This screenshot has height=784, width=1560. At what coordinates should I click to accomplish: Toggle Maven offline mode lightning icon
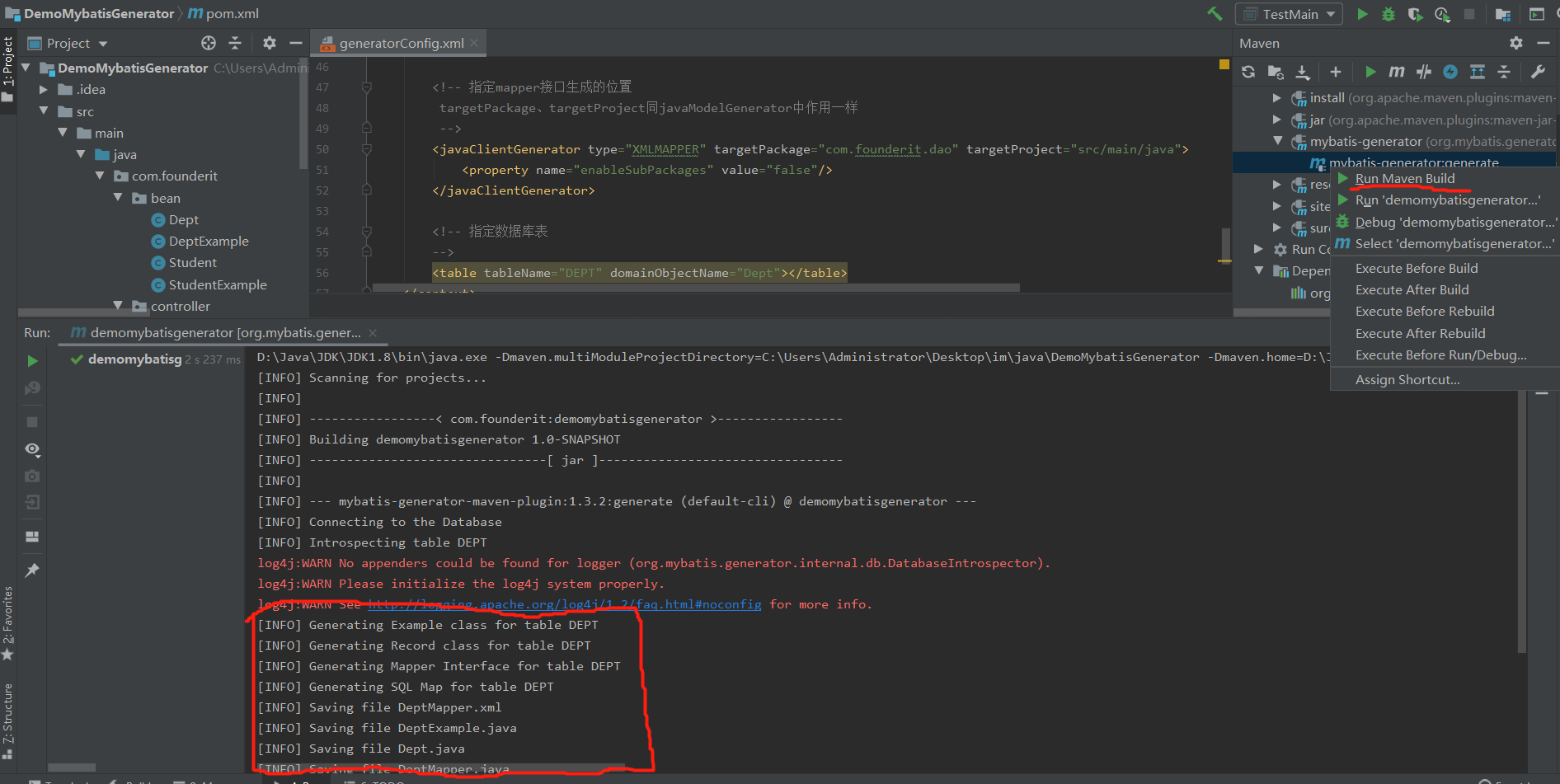(x=1450, y=72)
